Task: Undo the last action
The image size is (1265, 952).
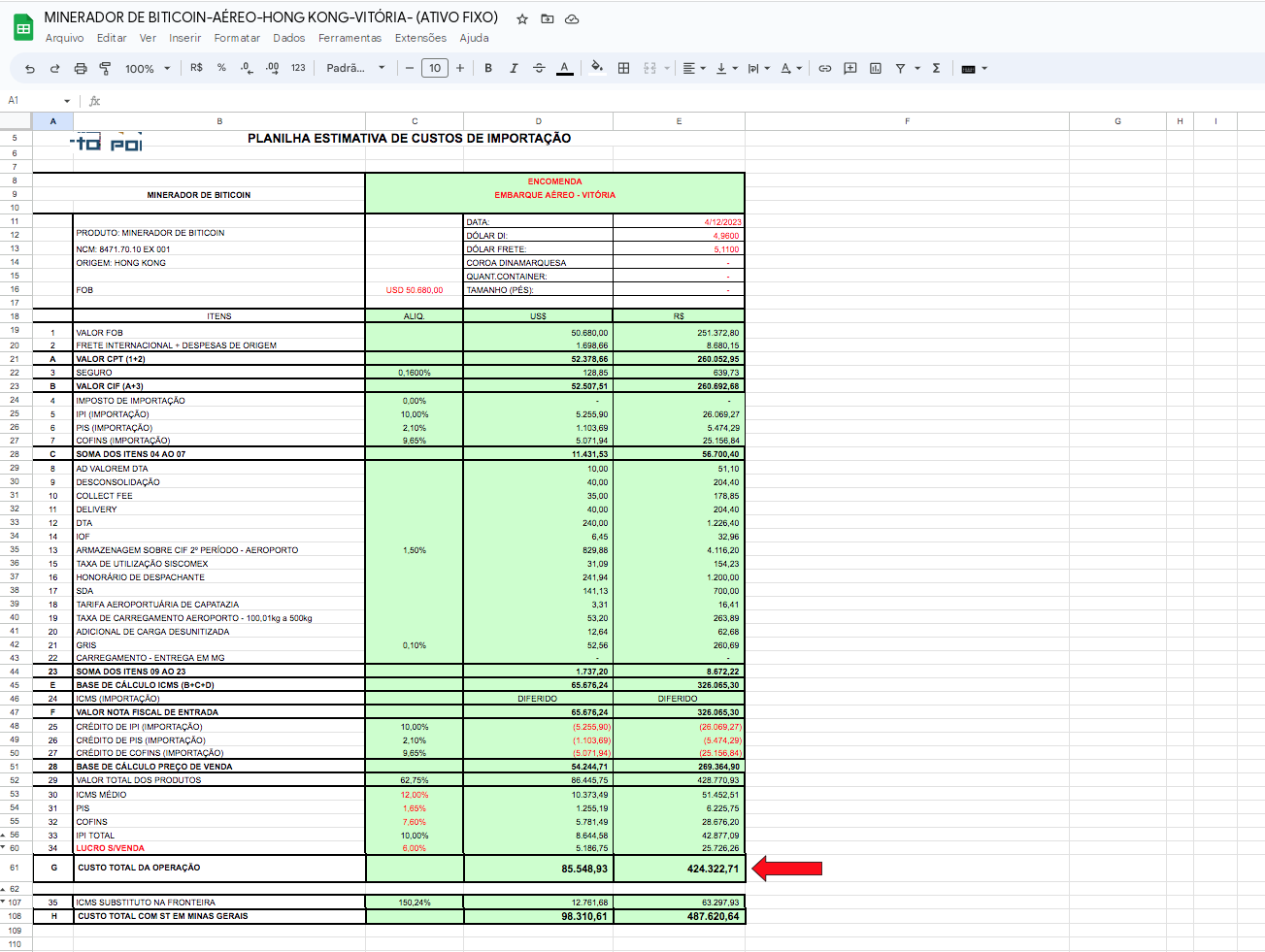Action: coord(30,69)
